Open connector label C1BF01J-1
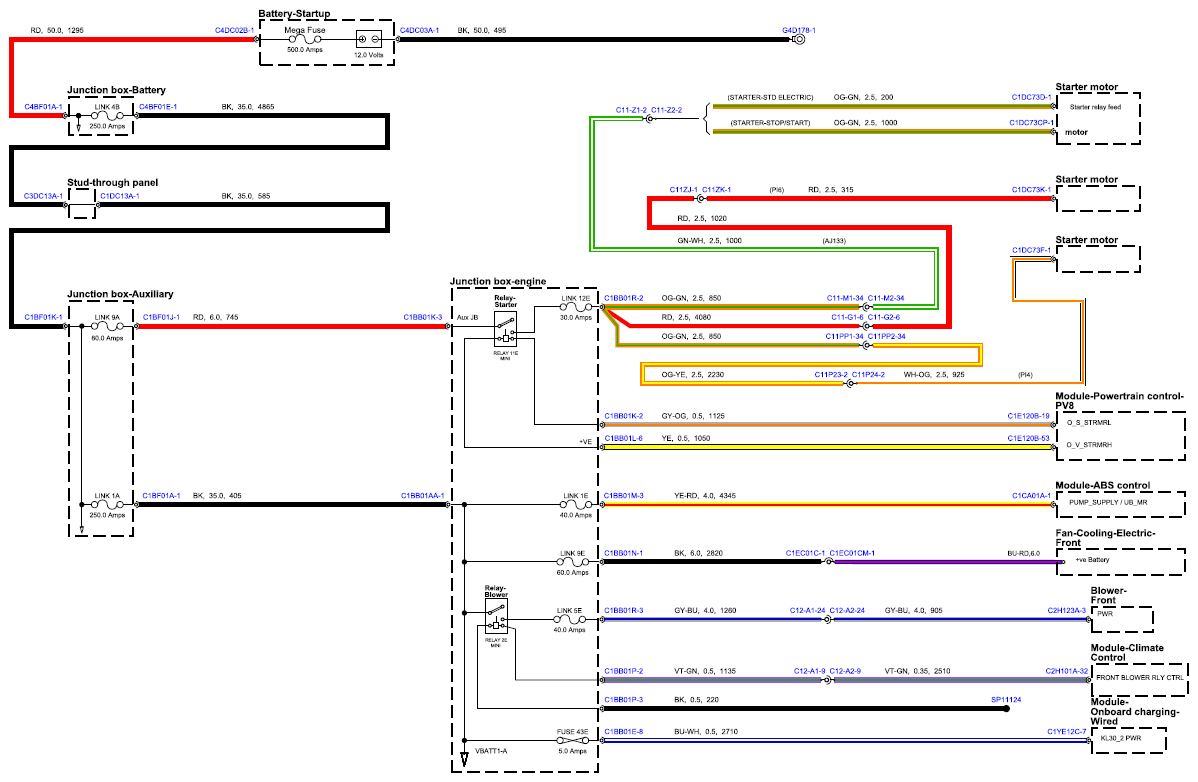This screenshot has width=1198, height=782. click(161, 317)
